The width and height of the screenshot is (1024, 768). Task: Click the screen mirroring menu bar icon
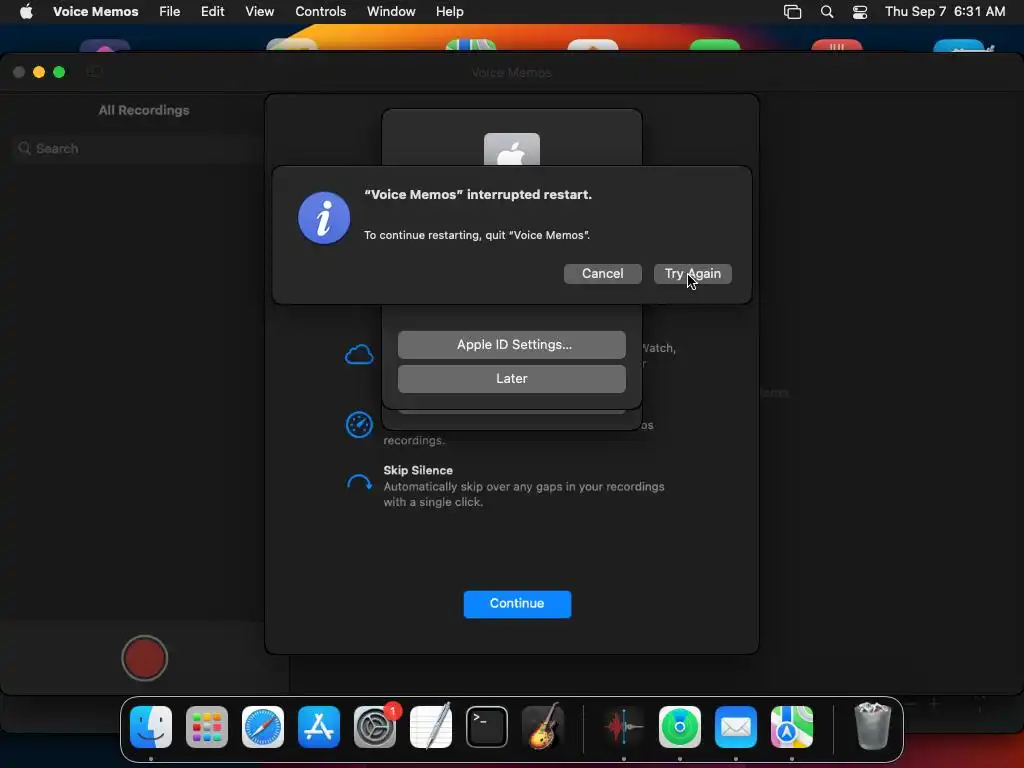pos(792,12)
